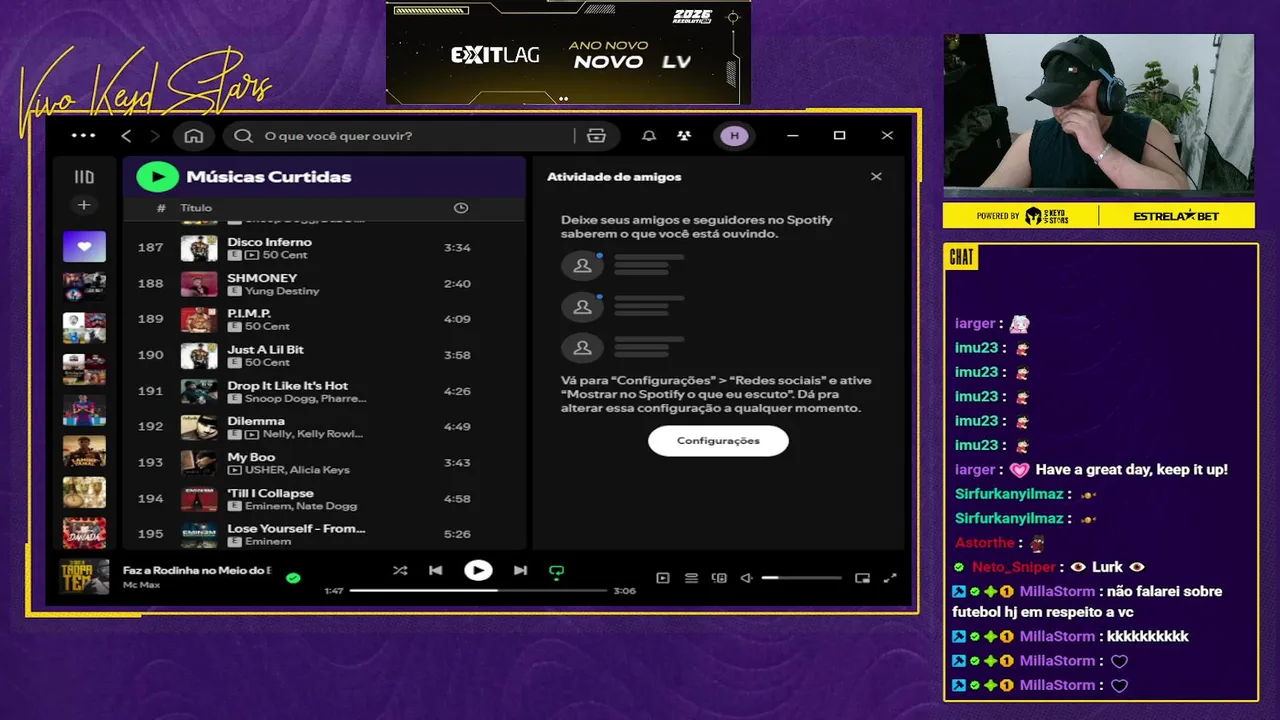This screenshot has width=1280, height=720.
Task: Open artist link 'USHER, Alicia Keys'
Action: tap(297, 470)
